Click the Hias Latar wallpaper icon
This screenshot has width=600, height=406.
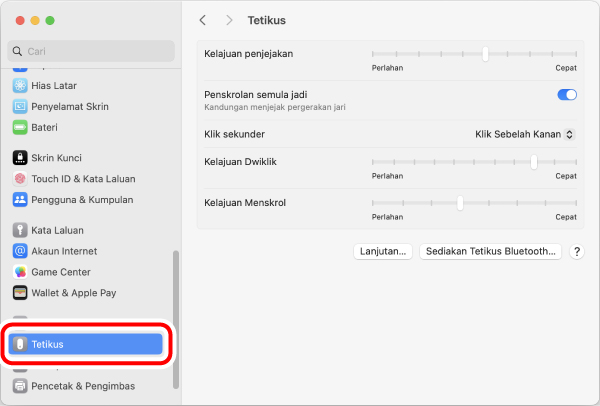tap(19, 86)
